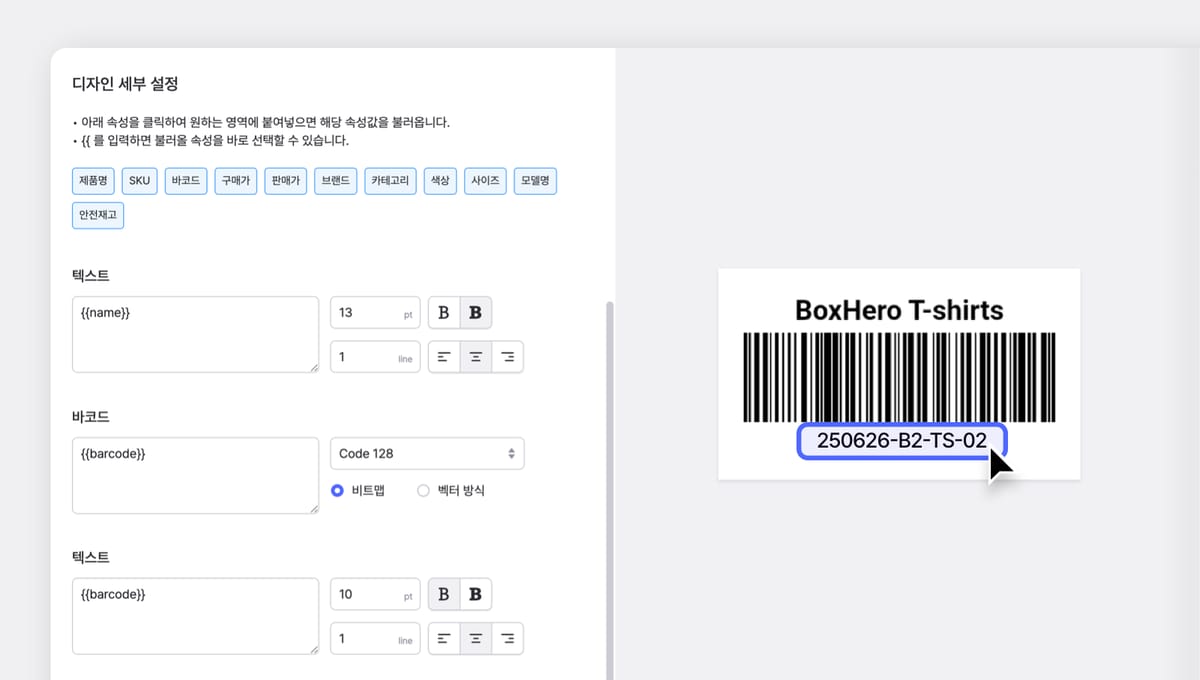This screenshot has height=680, width=1200.
Task: Insert the 모델명 attribute tag
Action: point(536,181)
